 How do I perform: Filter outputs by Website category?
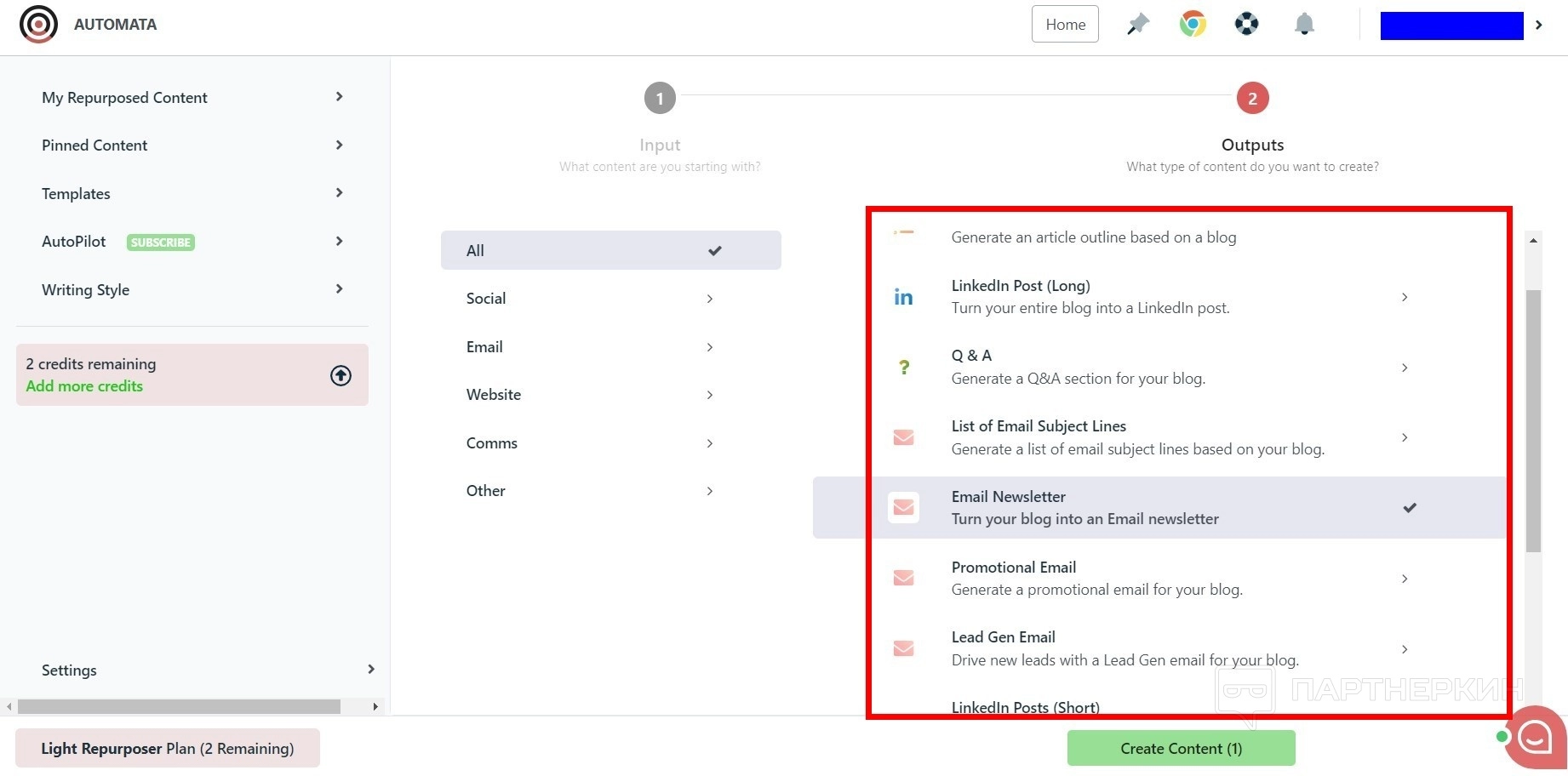pos(611,395)
